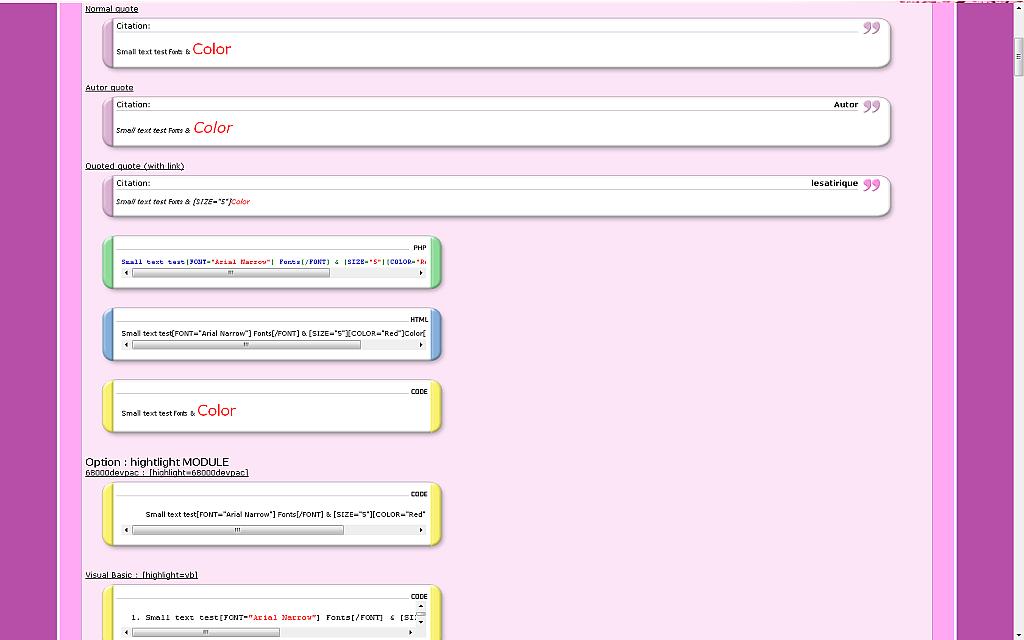Click right scroll arrow in HTML code box

click(x=421, y=345)
